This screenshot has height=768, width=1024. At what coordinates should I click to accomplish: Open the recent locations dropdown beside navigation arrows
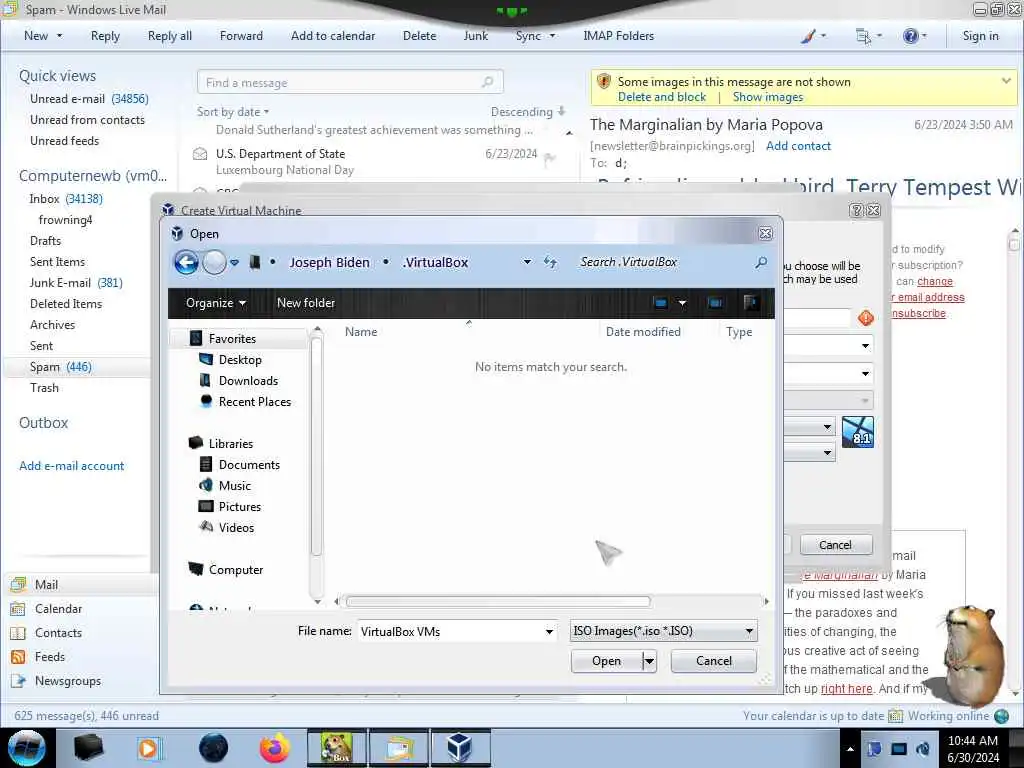click(234, 263)
